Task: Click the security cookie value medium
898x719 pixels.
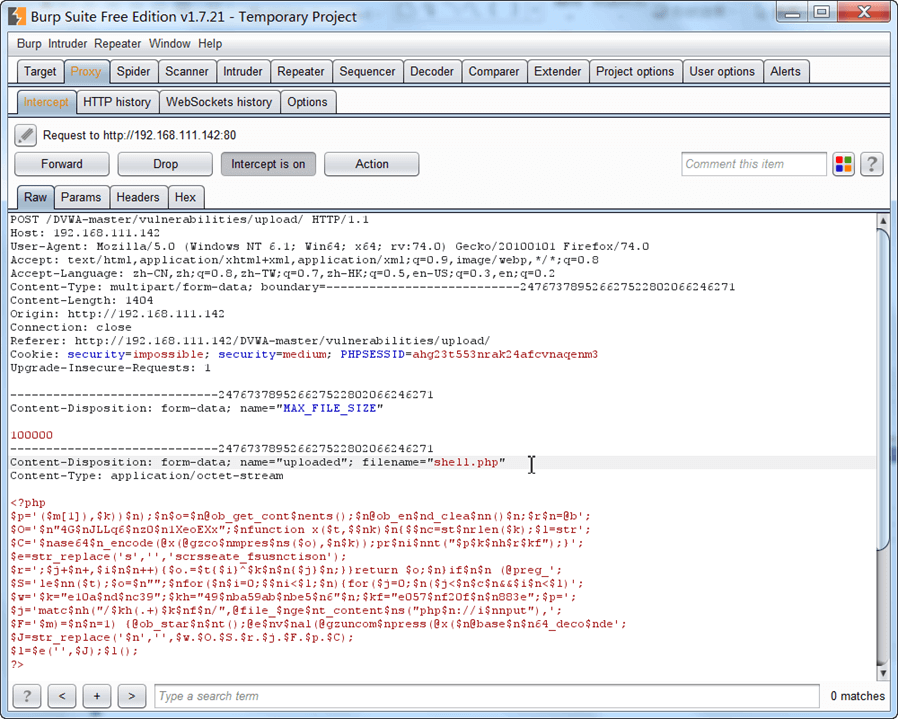Action: click(x=304, y=355)
